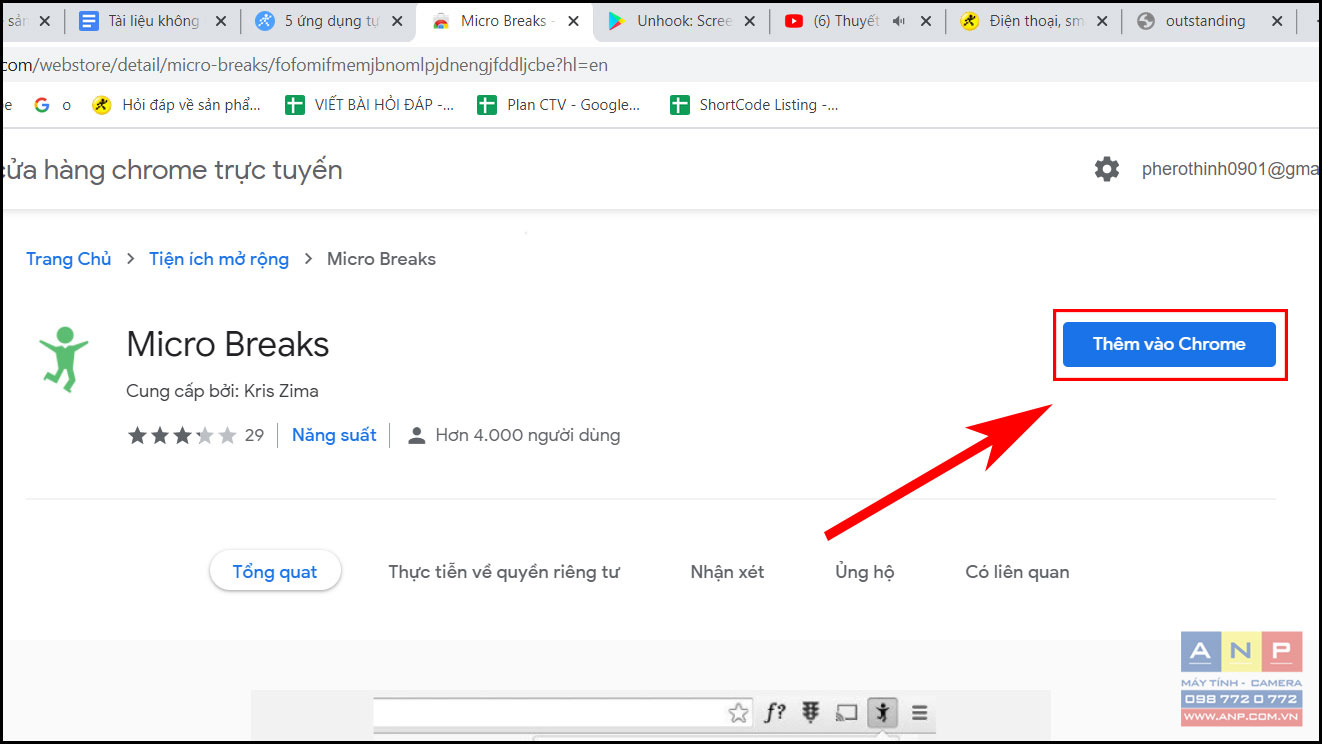Close the Tài liệu không tab
Viewport: 1322px width, 744px height.
(221, 21)
